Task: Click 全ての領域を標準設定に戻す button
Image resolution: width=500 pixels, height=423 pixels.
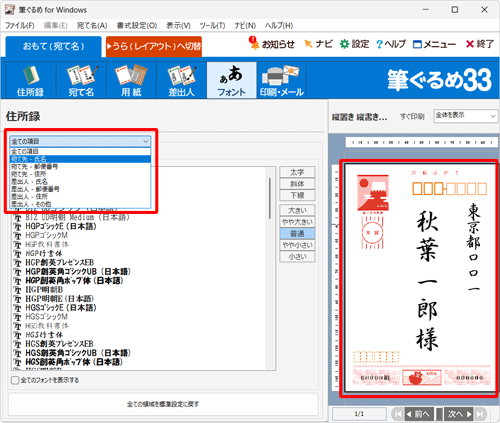Action: click(x=163, y=404)
